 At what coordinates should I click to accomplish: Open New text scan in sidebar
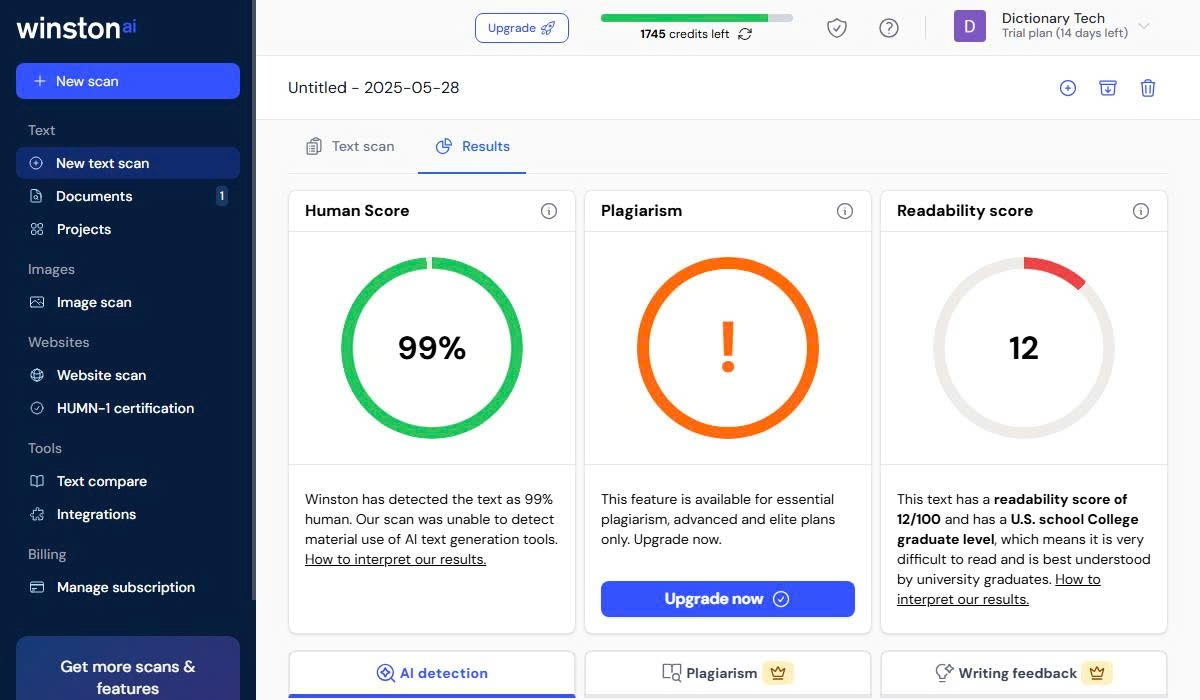(128, 163)
